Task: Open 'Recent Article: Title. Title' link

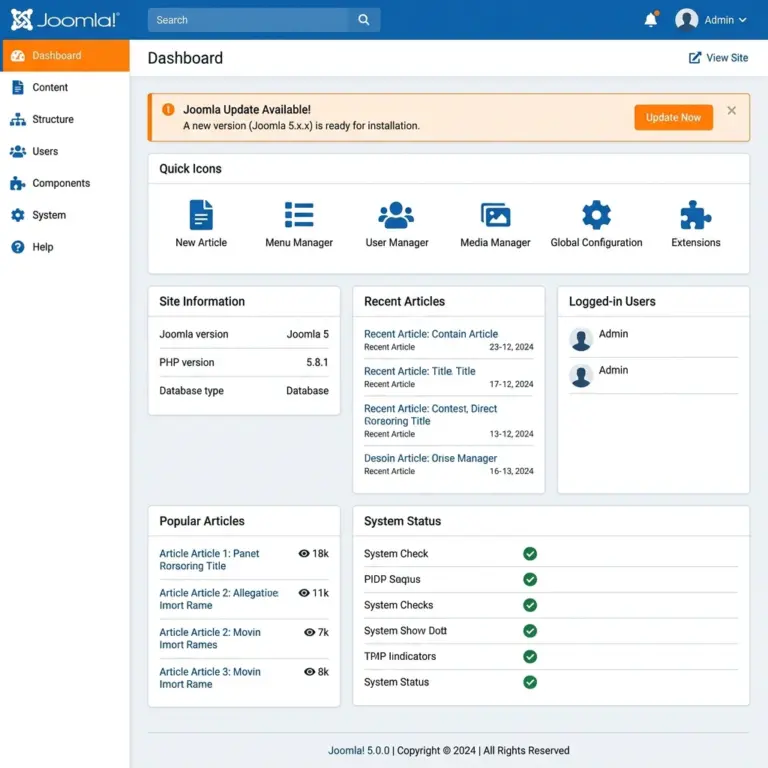Action: [419, 371]
